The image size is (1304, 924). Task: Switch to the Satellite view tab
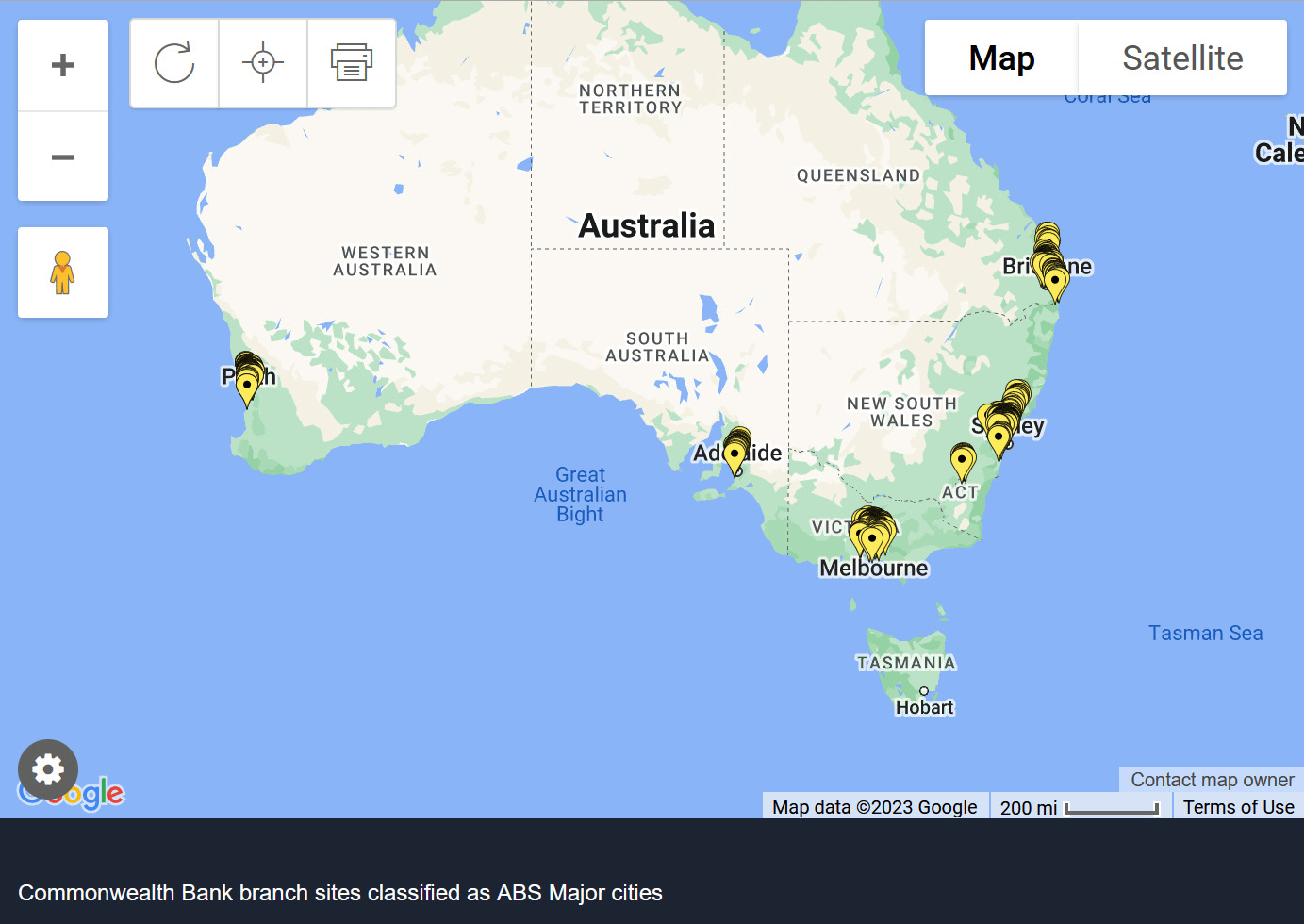[x=1182, y=58]
